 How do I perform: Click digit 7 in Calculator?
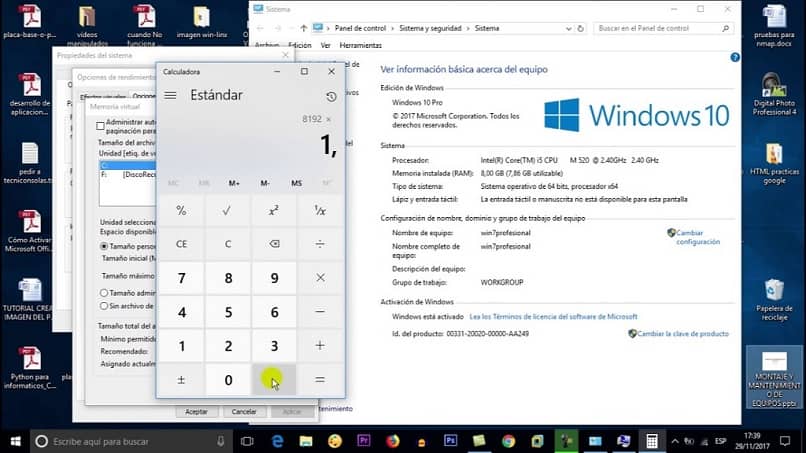(x=181, y=278)
